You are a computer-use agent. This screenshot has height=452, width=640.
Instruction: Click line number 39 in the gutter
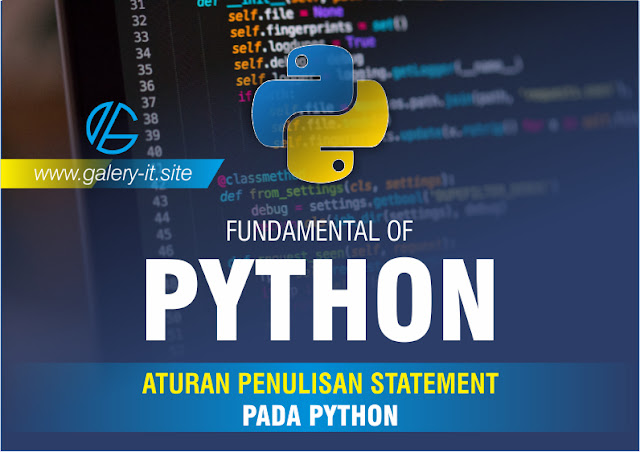tap(153, 135)
